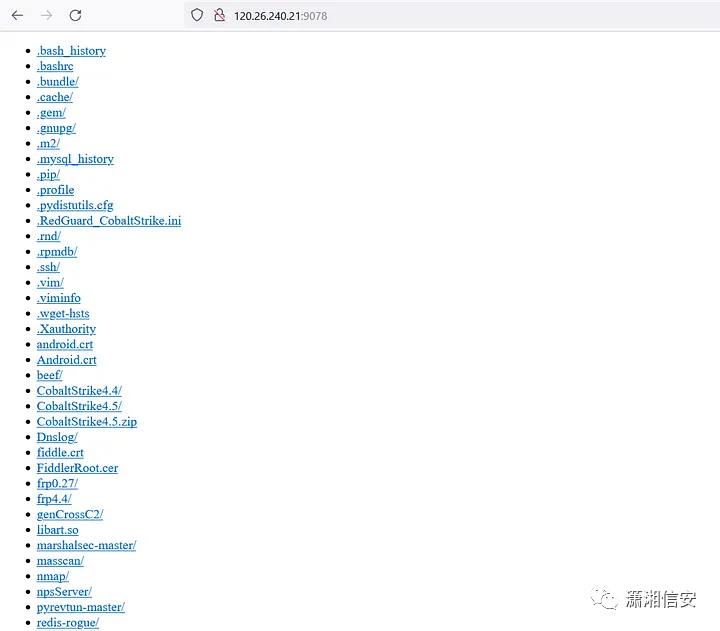Open the .bash_history file link
Screen dimensions: 720x631
(x=71, y=51)
